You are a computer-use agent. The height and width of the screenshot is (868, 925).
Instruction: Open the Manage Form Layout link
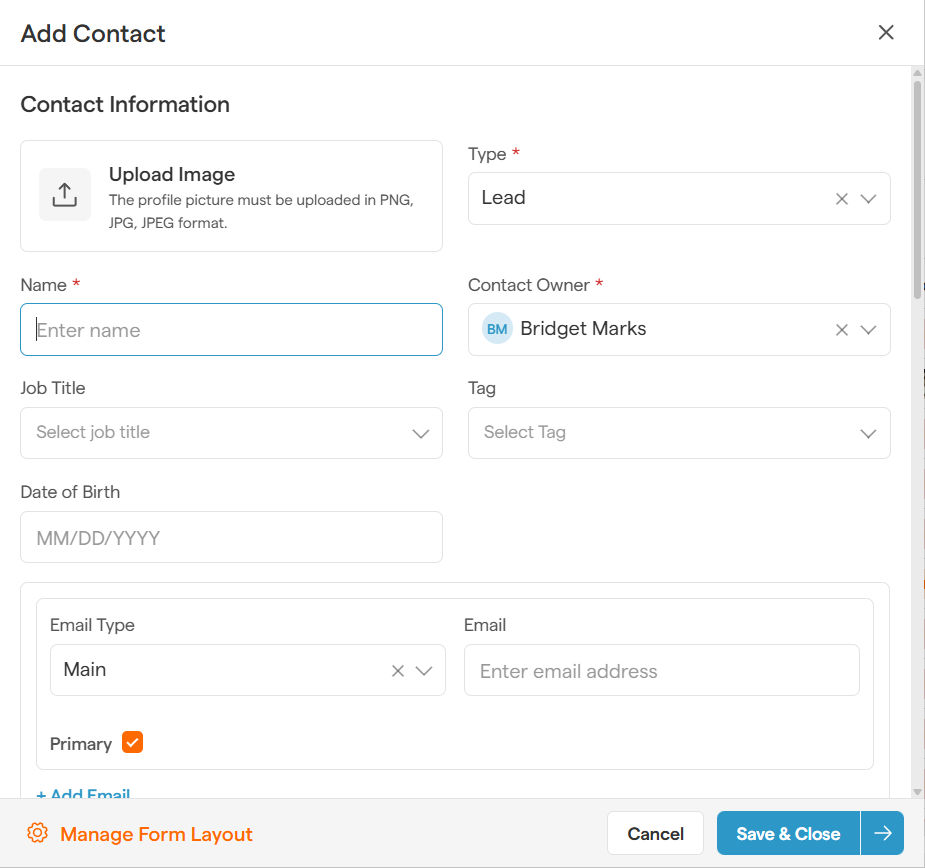[156, 834]
